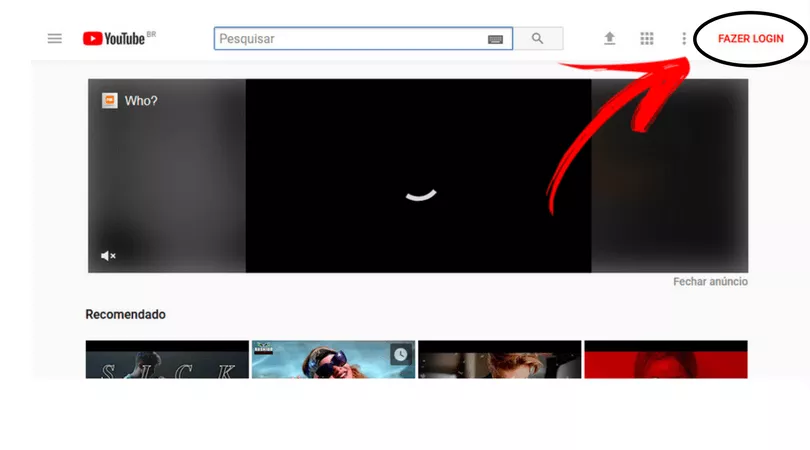
Task: Click the loading ad video player
Action: coord(418,176)
